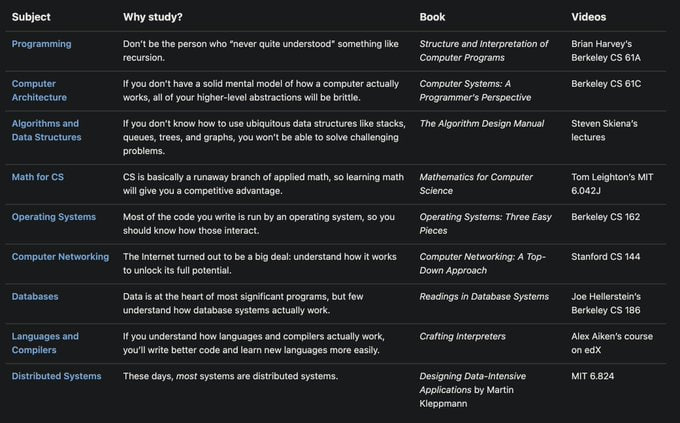Open the Databases subject link
The image size is (680, 423).
click(x=35, y=297)
